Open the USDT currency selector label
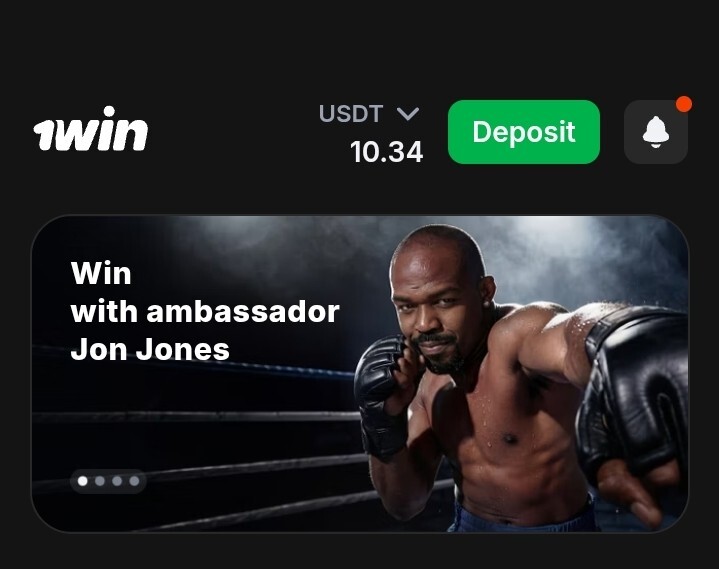 point(351,114)
